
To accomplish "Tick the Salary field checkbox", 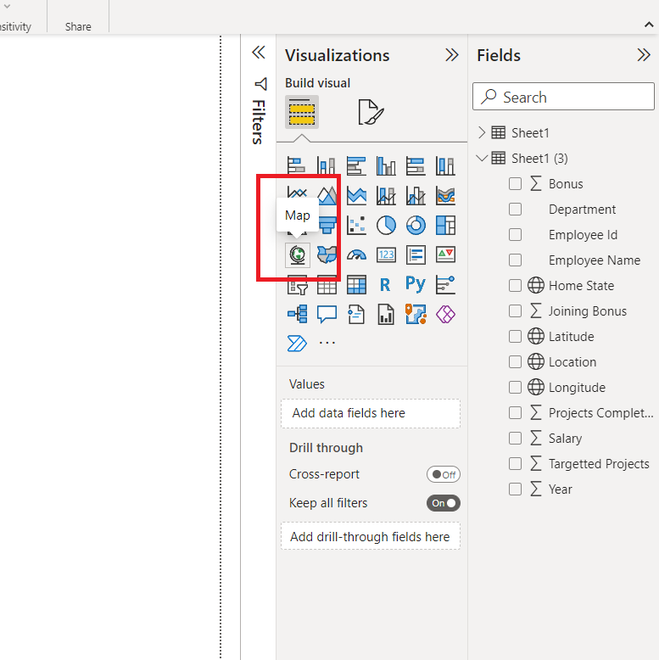I will click(515, 439).
